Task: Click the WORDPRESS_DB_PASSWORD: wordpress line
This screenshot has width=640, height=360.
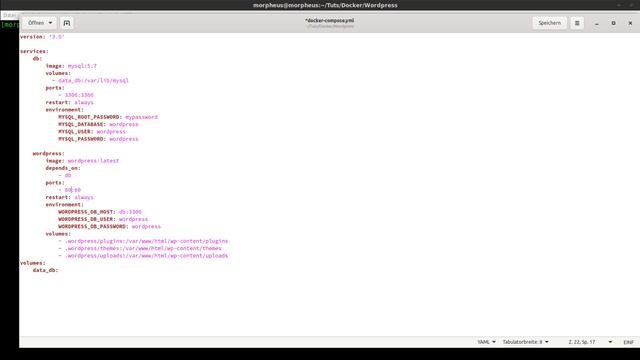Action: tap(109, 227)
